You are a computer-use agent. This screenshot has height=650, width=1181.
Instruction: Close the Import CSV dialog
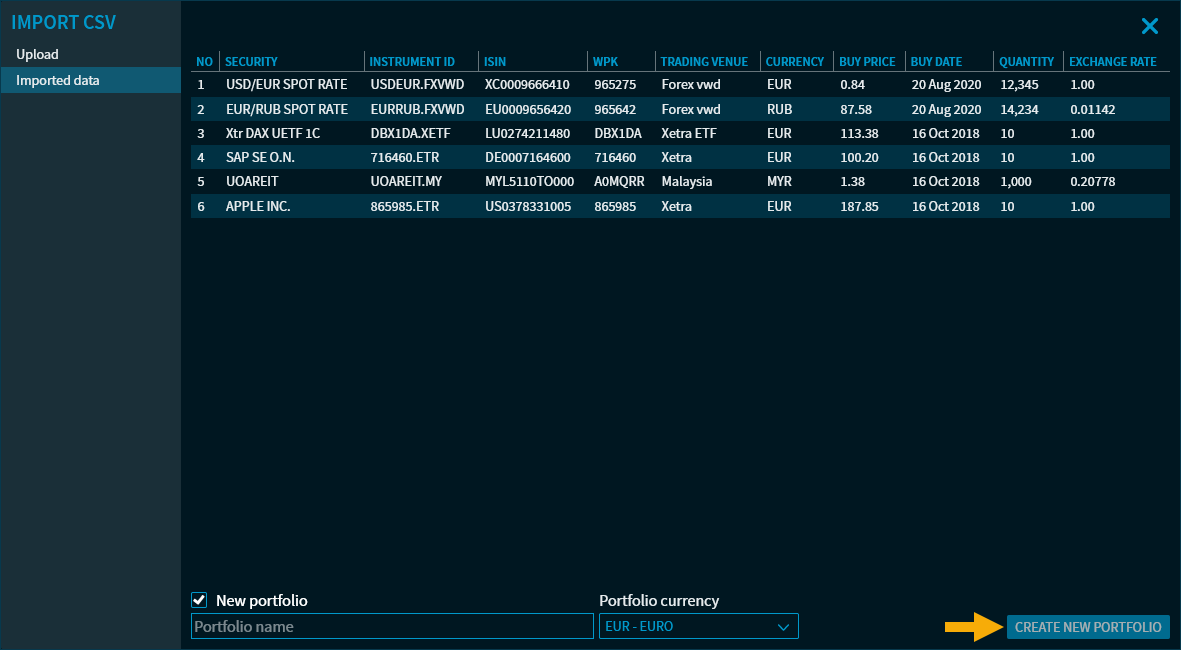pos(1150,27)
